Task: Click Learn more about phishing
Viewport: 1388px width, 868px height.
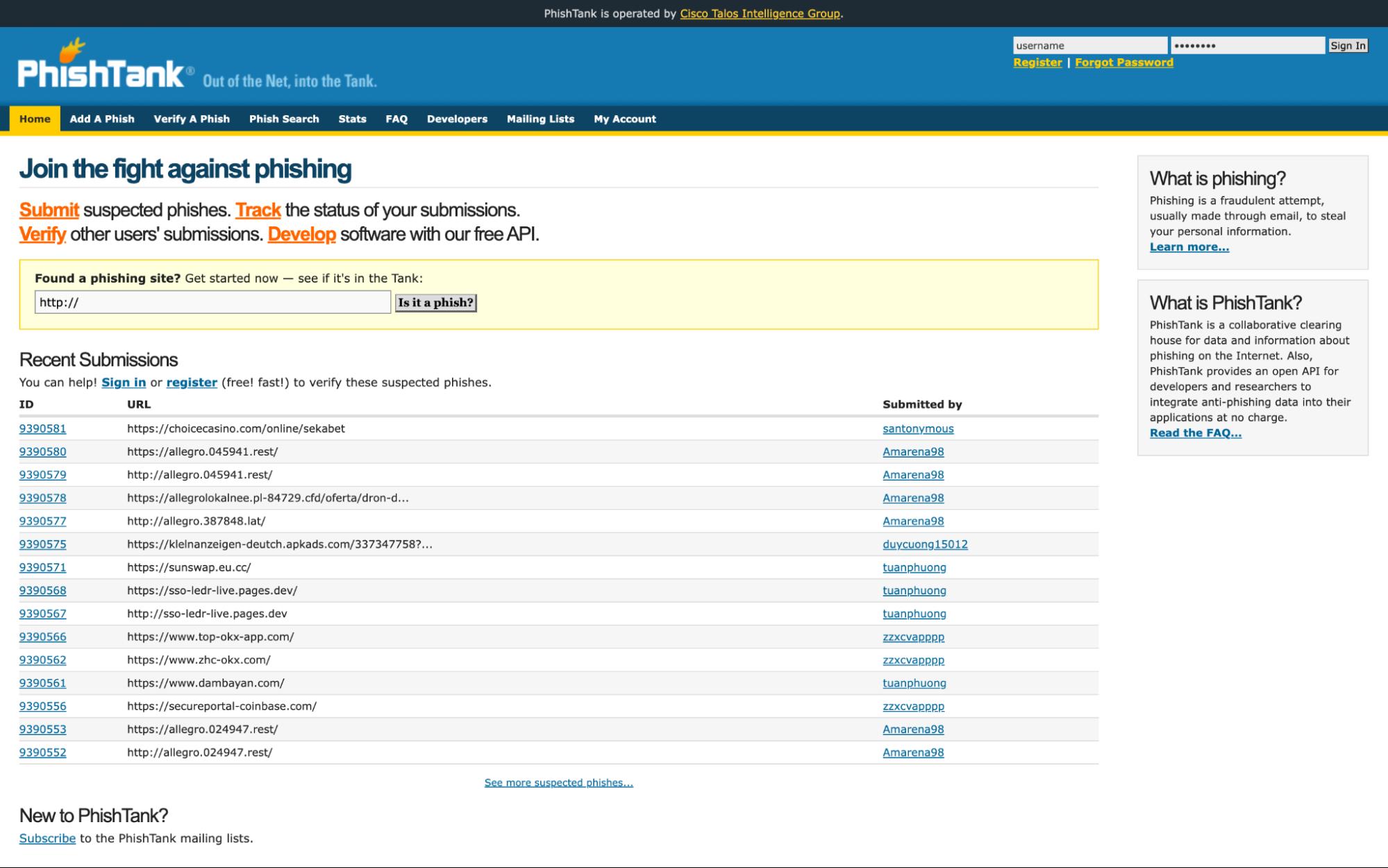Action: 1189,247
